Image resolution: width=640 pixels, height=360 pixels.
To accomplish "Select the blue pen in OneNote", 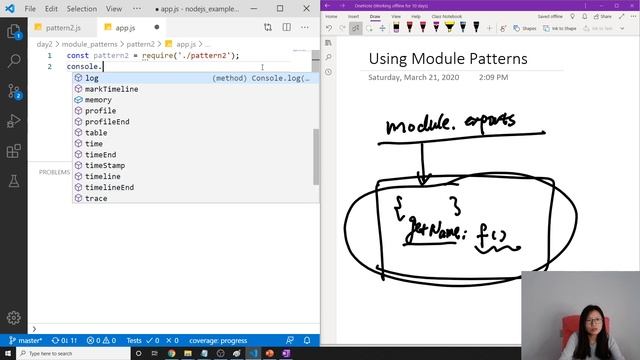I will point(463,27).
